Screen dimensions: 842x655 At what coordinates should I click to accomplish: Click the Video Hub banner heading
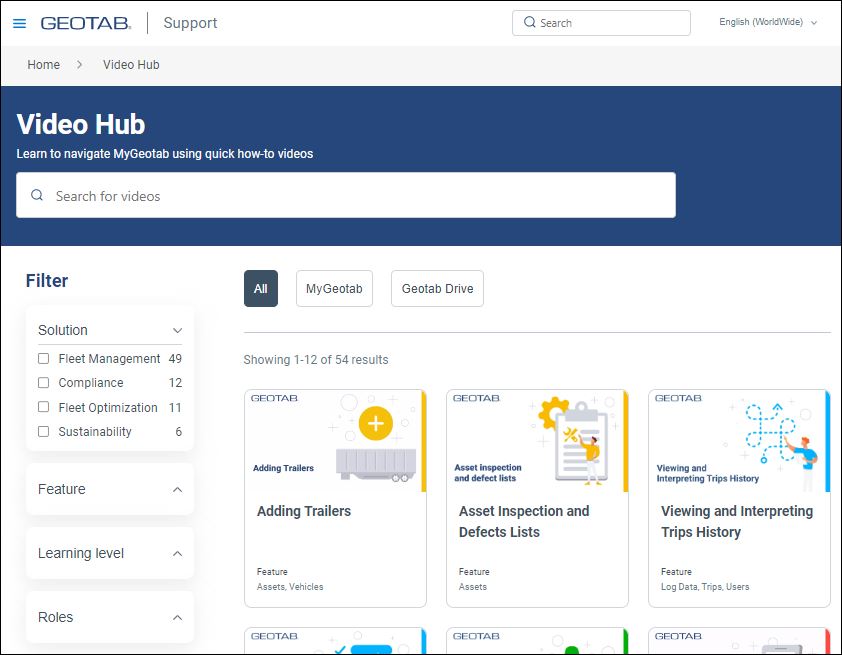pos(81,124)
